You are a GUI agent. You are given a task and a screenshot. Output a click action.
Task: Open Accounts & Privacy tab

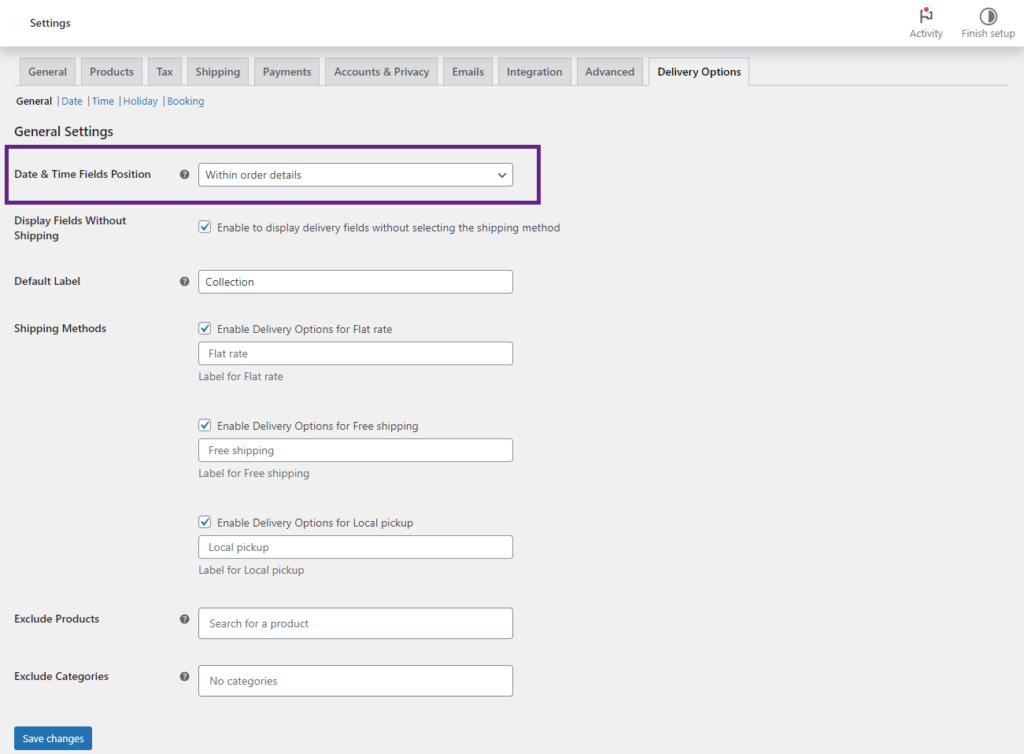(381, 72)
